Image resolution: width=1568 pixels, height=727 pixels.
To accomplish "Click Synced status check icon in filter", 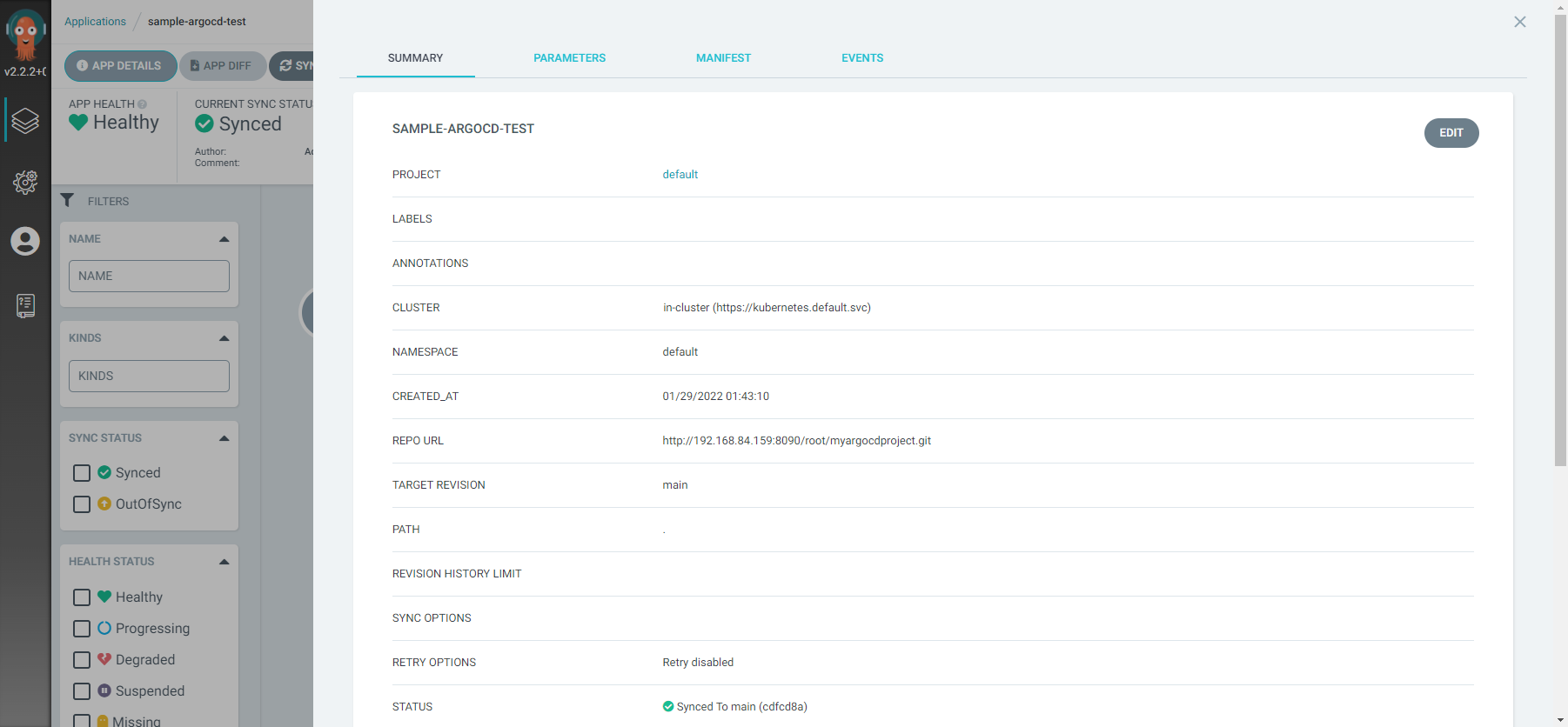I will click(104, 472).
